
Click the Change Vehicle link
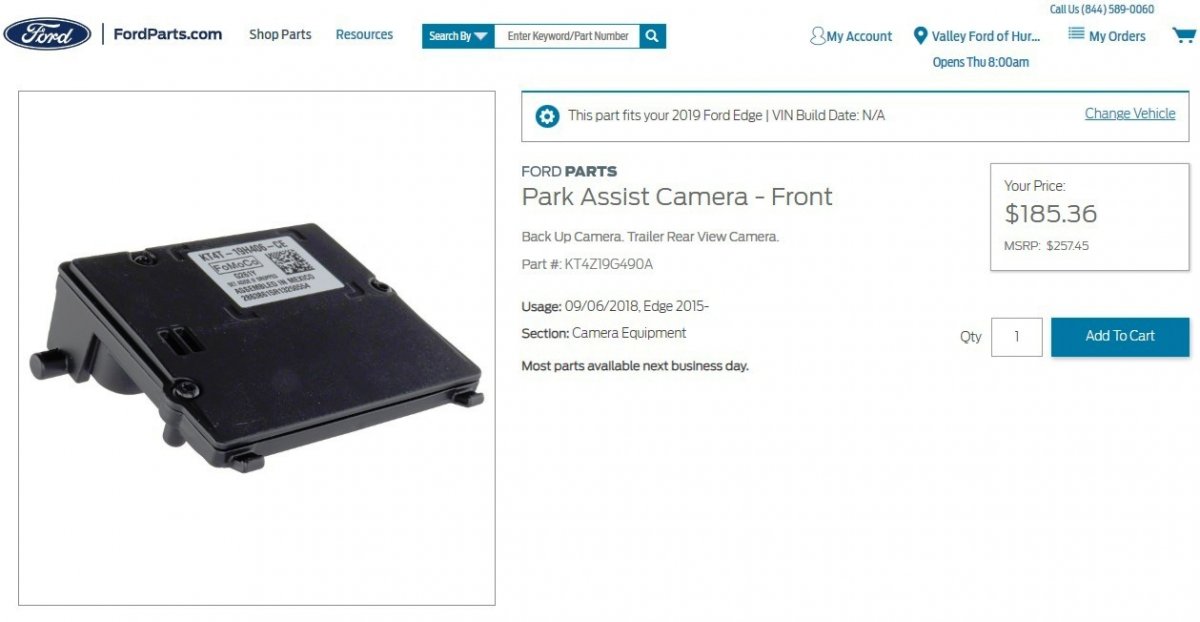tap(1130, 114)
